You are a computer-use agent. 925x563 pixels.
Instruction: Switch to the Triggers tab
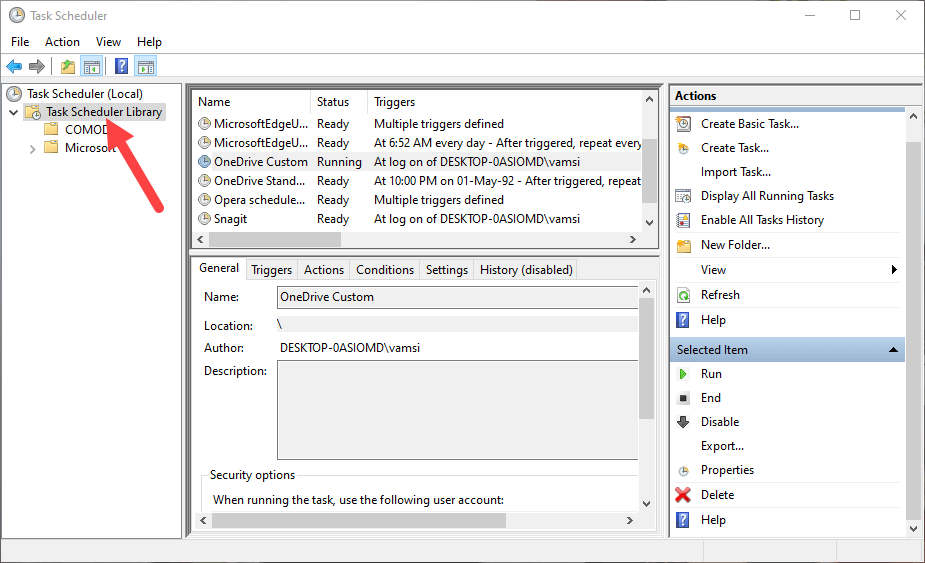point(271,270)
